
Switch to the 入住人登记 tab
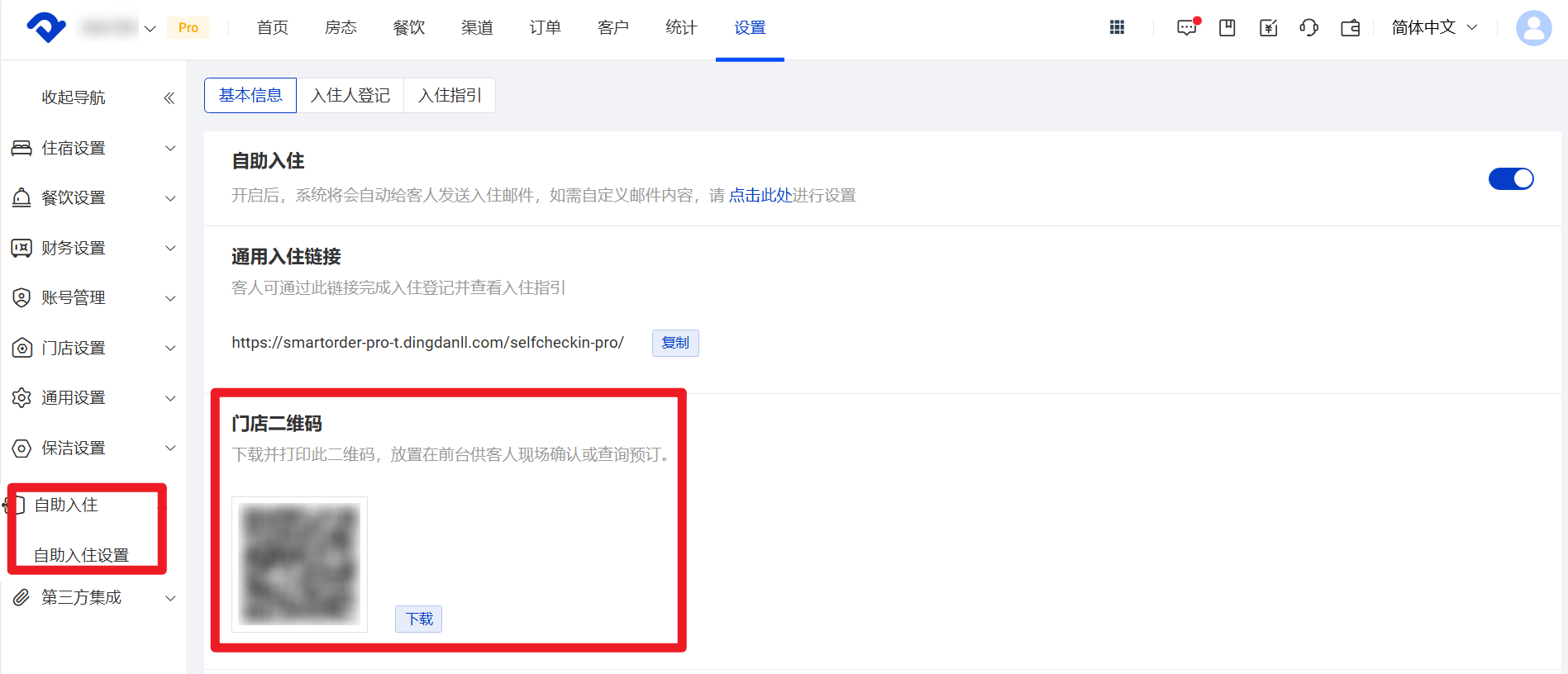(350, 95)
